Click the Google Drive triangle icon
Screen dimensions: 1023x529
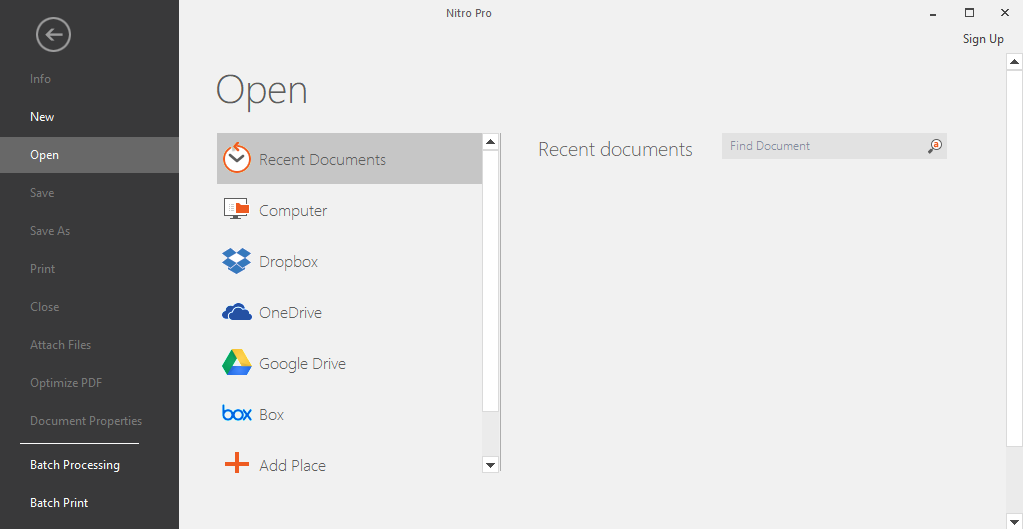coord(236,362)
